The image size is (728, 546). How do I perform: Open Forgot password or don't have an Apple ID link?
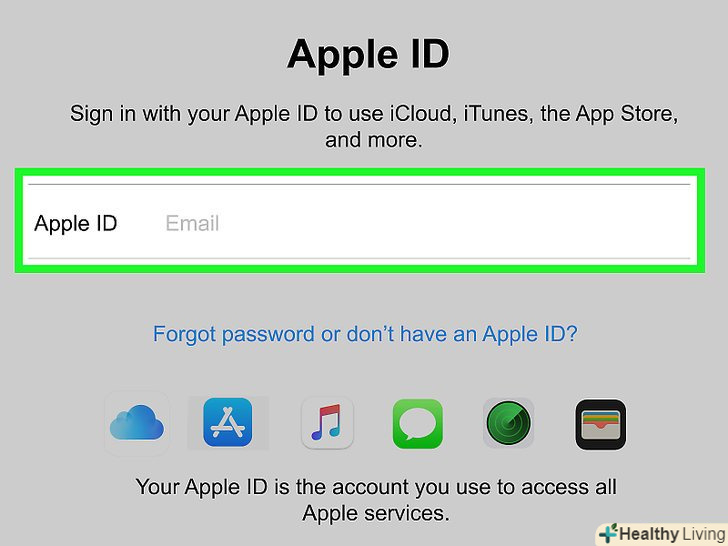[365, 334]
